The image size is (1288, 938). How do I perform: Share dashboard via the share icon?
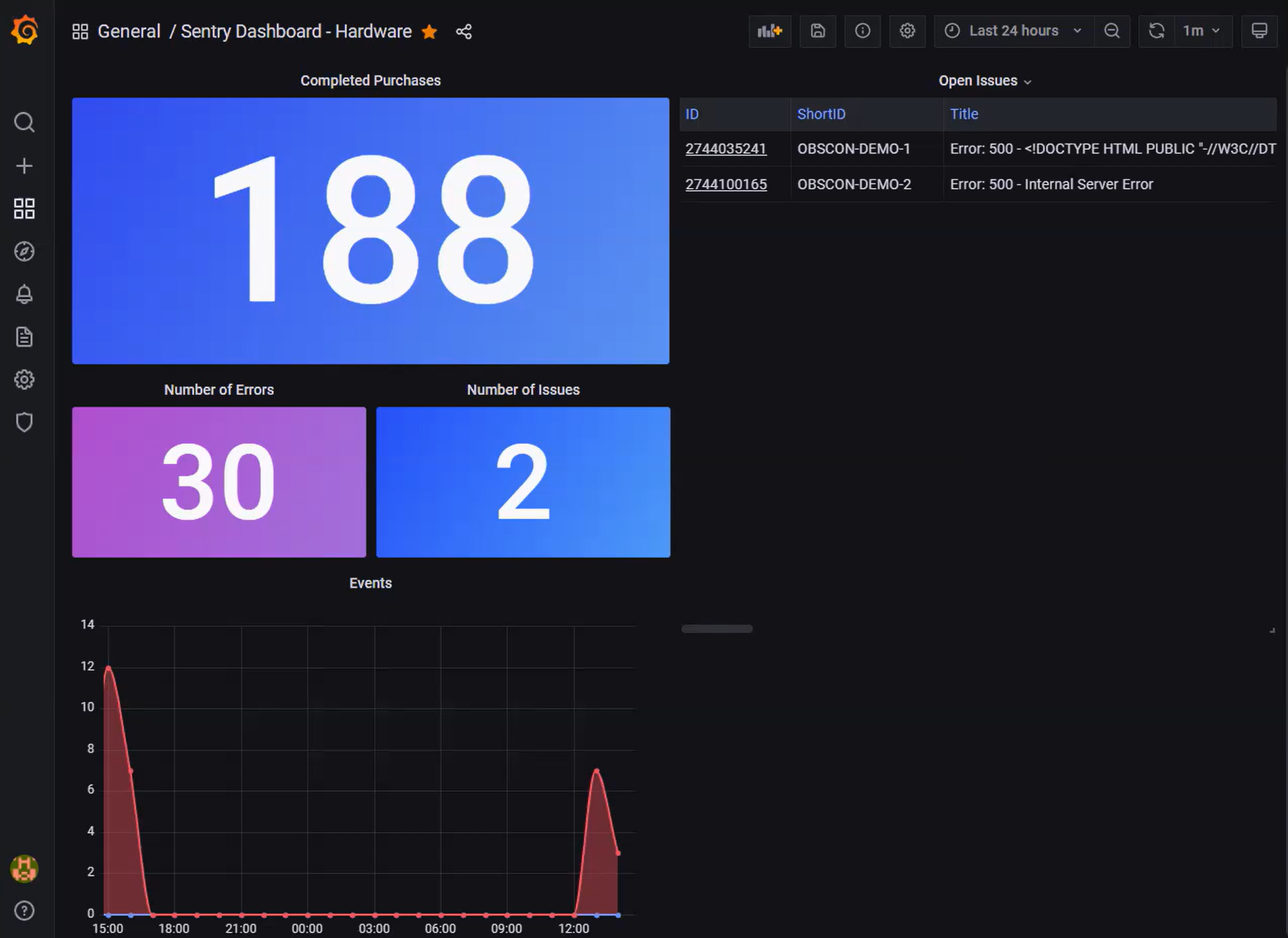coord(464,31)
